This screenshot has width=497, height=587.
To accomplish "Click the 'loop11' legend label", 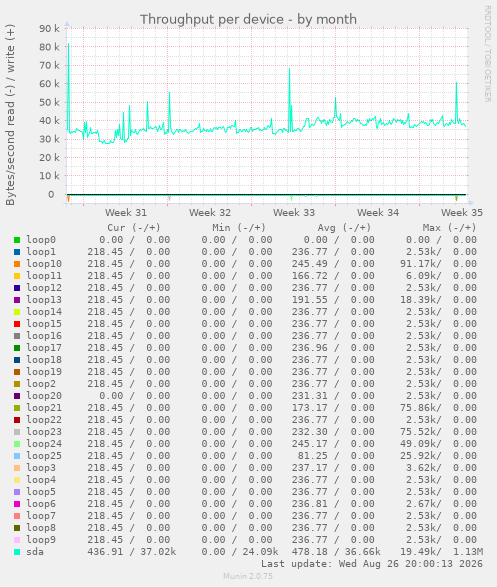I will click(44, 276).
